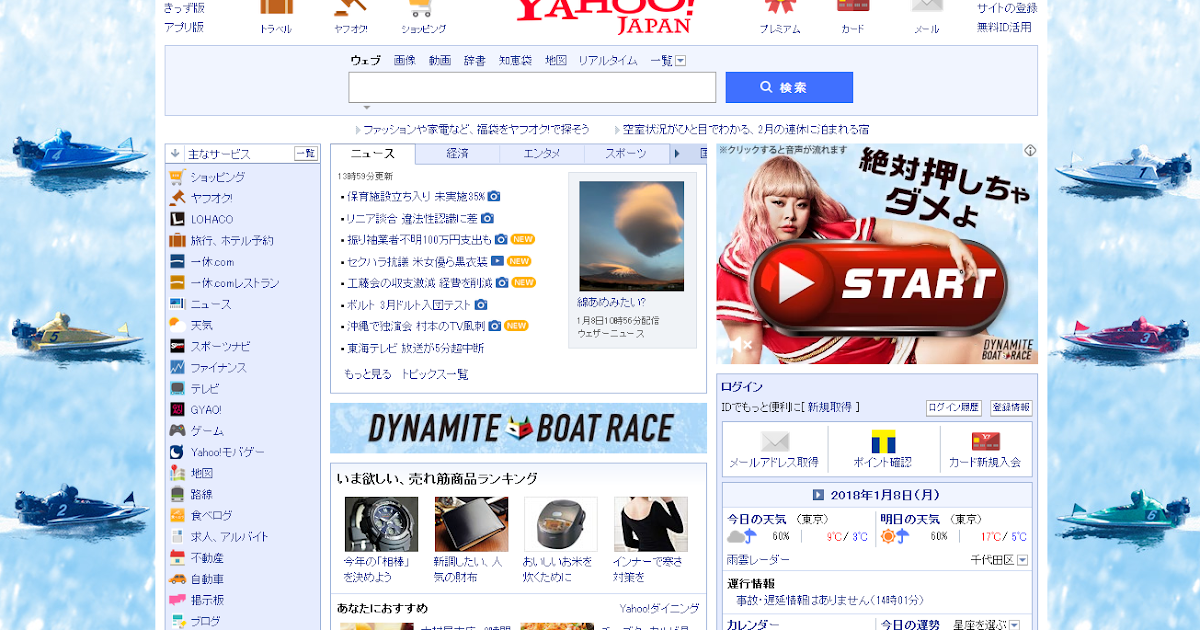Screen dimensions: 1200x630
Task: Click the 自動車 car icon
Action: [176, 579]
